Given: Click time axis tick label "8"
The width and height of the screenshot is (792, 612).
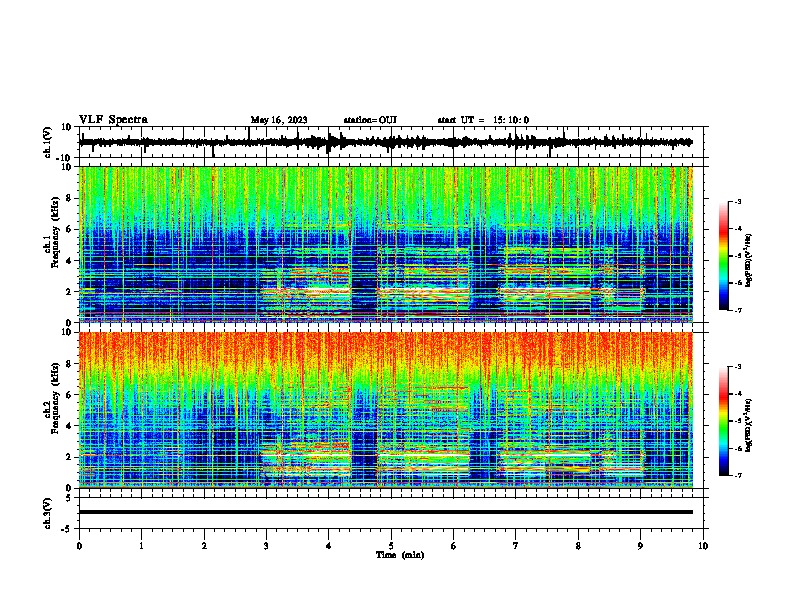Looking at the screenshot, I should pos(578,546).
